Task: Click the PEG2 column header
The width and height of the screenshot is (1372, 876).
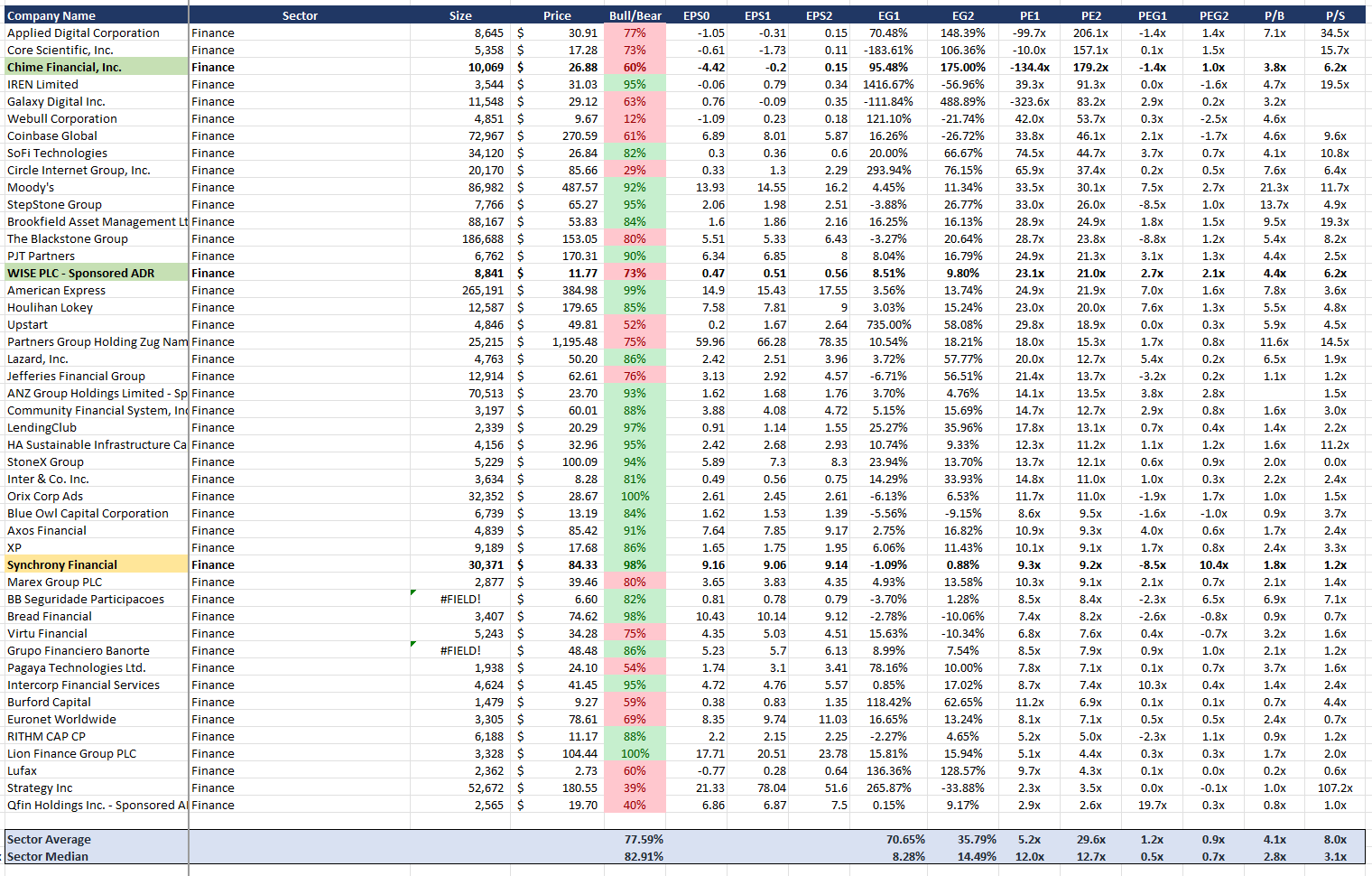Action: click(x=1214, y=15)
